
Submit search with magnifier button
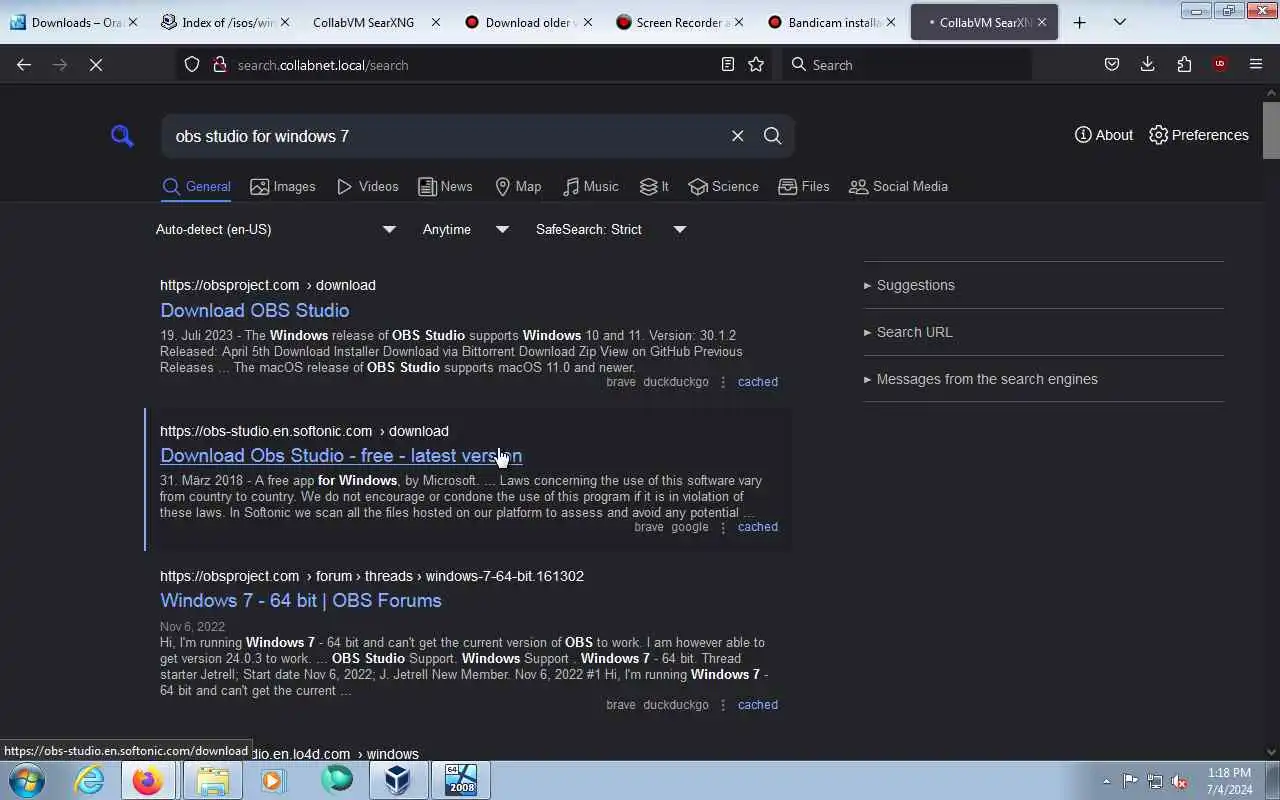tap(773, 136)
